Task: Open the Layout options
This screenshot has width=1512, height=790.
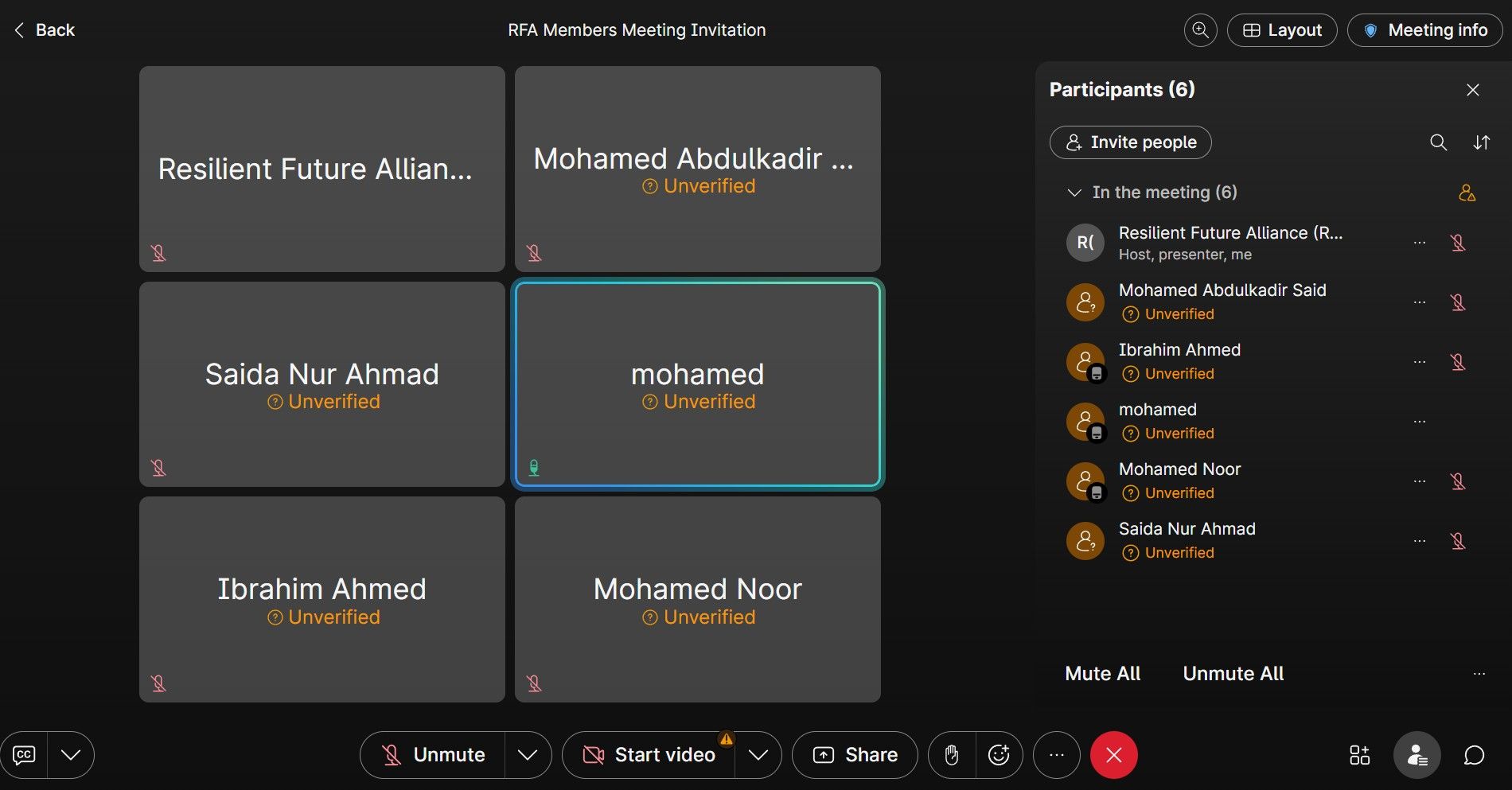Action: (x=1282, y=30)
